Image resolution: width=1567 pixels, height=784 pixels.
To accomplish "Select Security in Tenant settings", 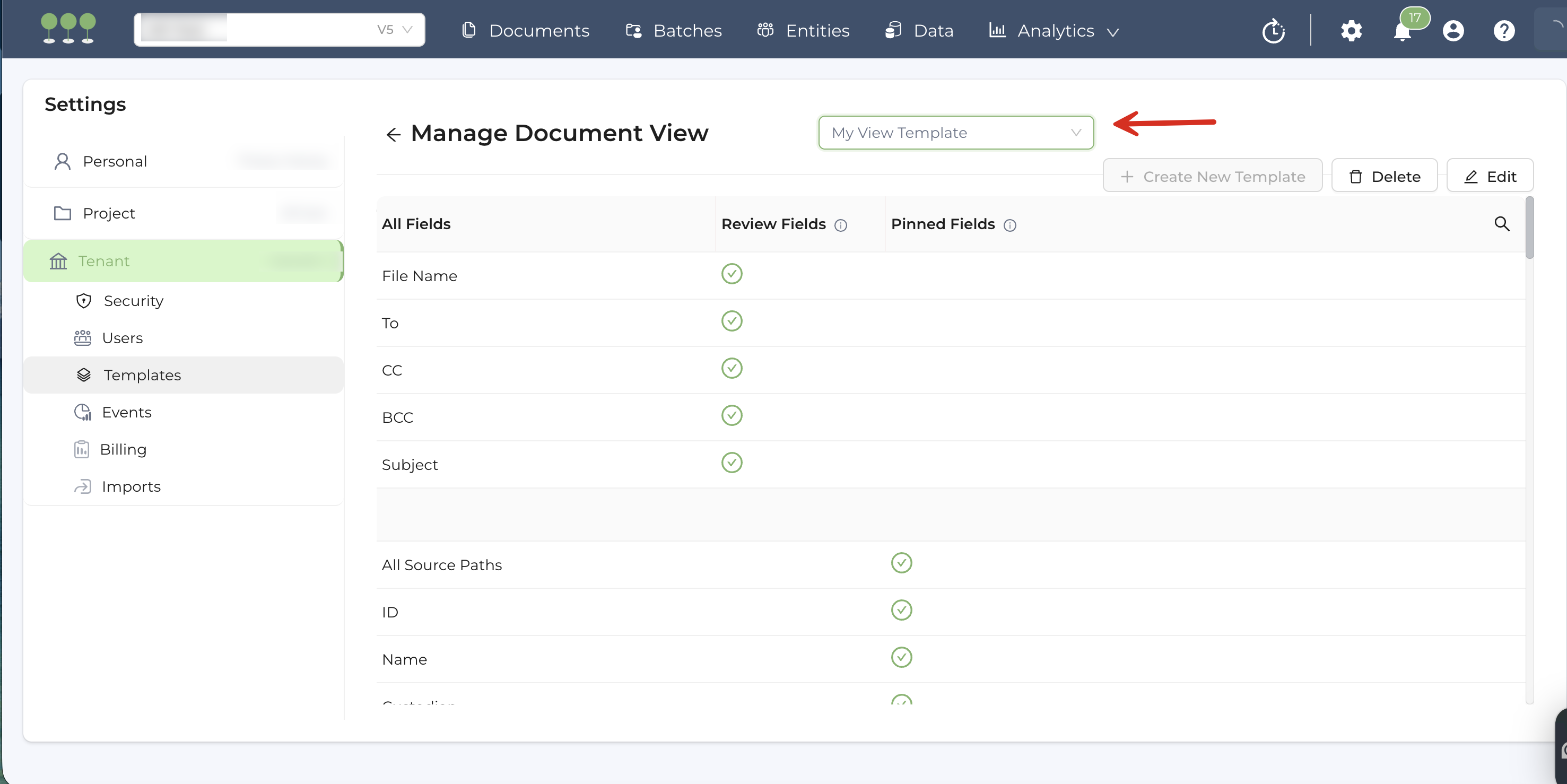I will pos(133,300).
